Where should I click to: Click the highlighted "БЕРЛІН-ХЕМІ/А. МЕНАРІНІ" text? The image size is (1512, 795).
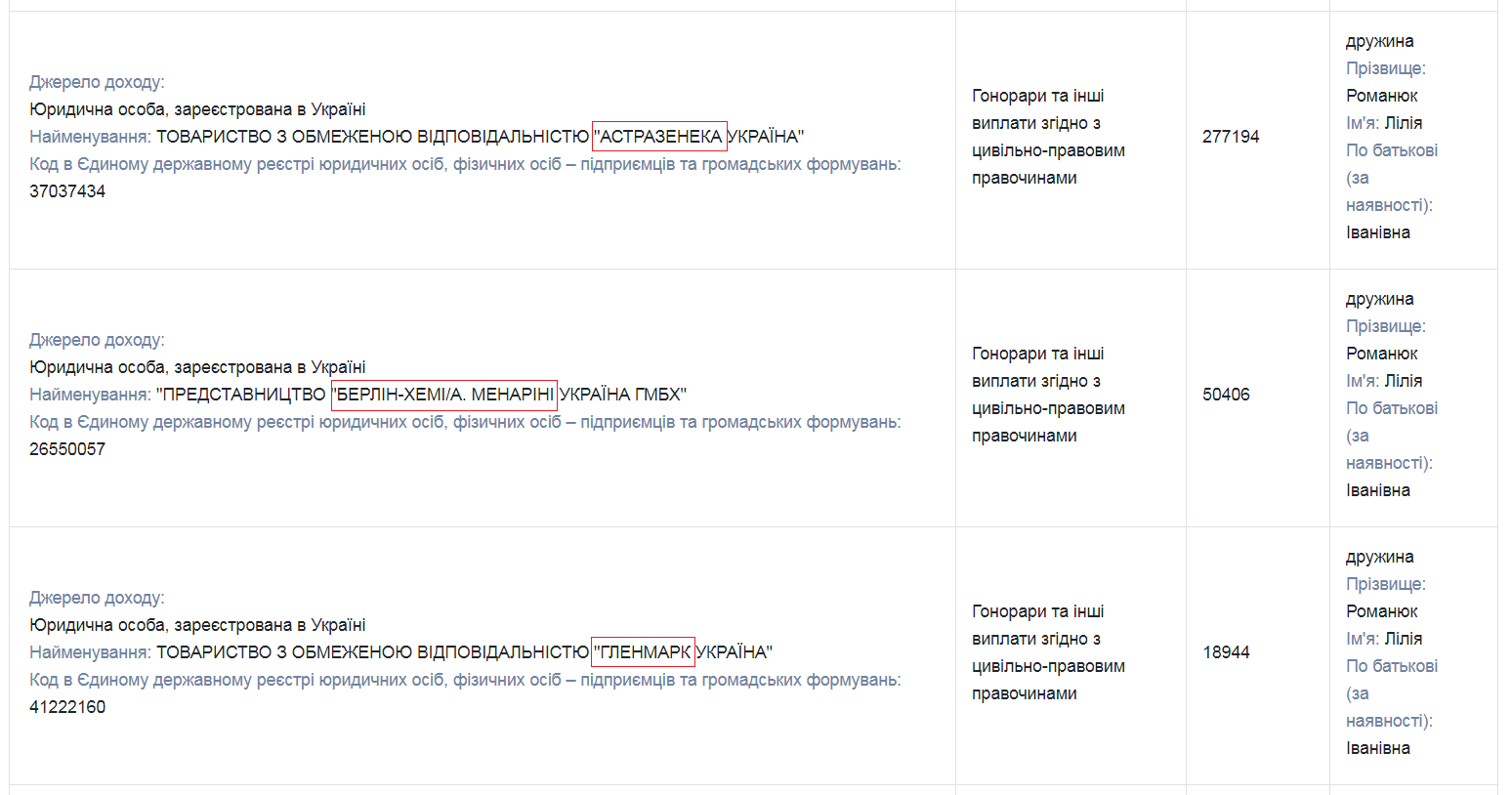444,395
